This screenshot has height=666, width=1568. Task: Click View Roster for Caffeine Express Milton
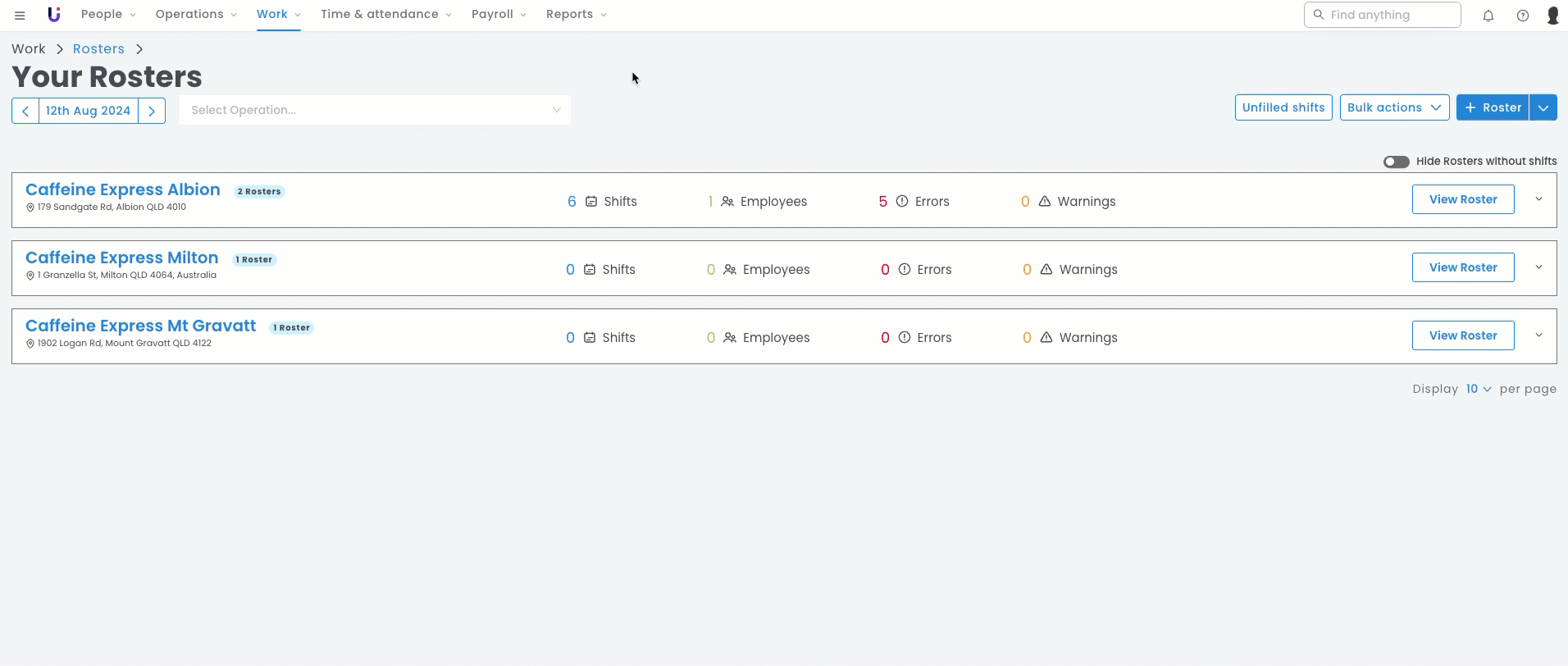(x=1462, y=267)
